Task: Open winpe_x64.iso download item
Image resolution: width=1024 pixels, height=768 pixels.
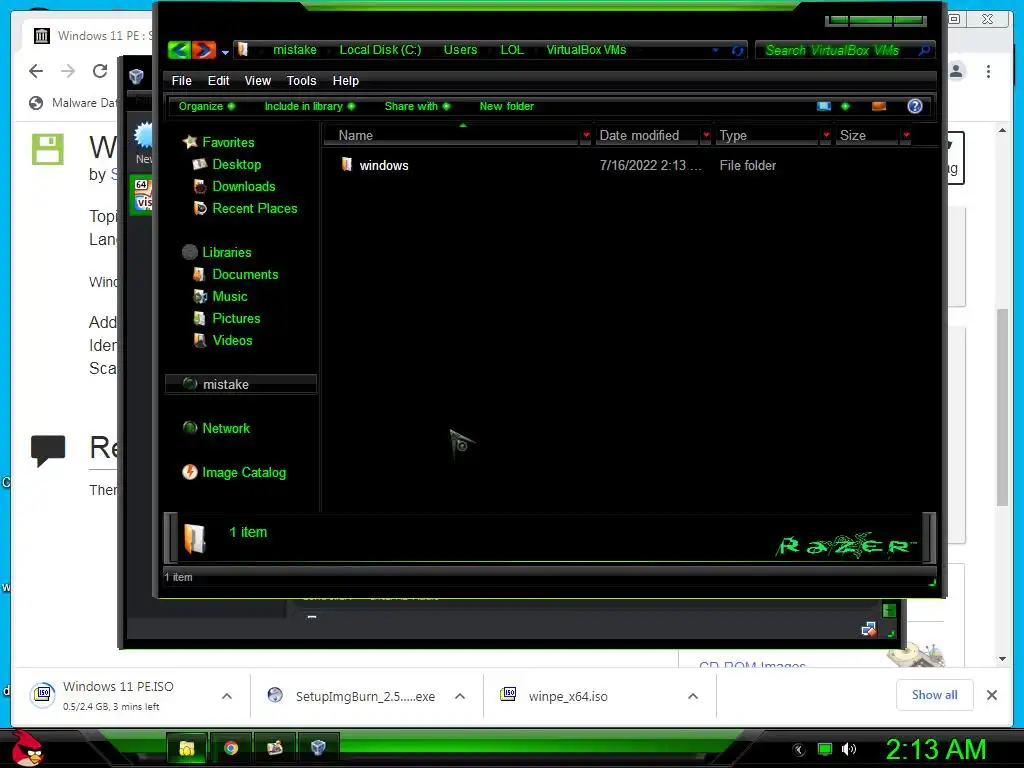Action: (x=568, y=696)
